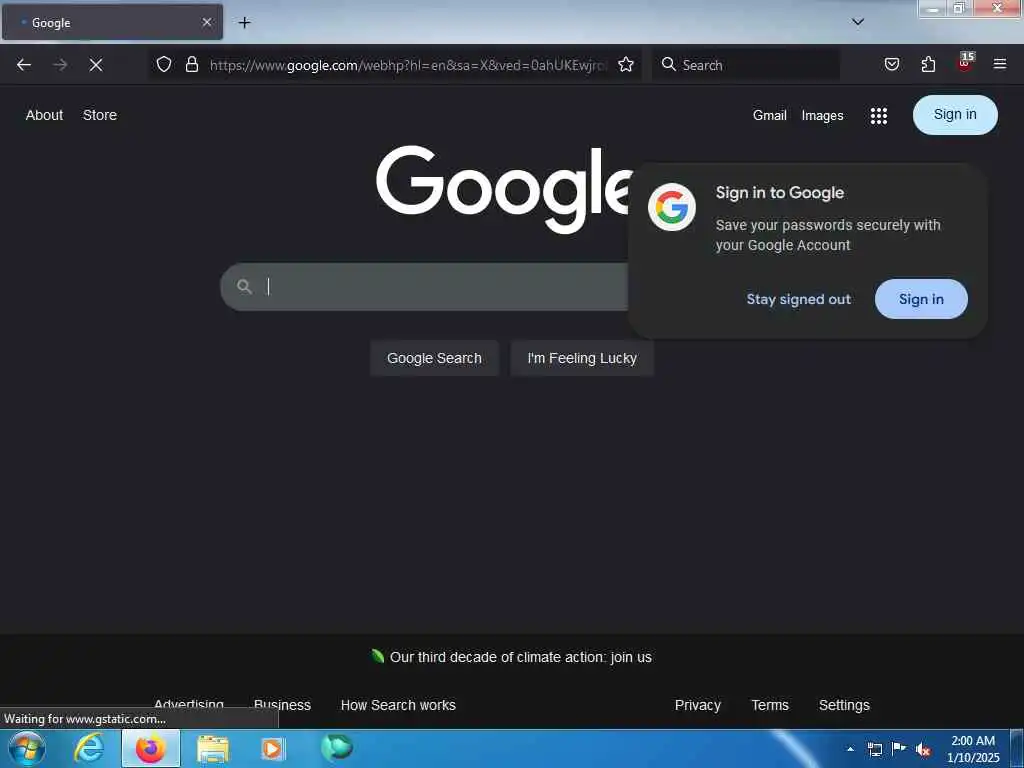Click Sign in inside the popup
This screenshot has width=1024, height=768.
[x=921, y=299]
